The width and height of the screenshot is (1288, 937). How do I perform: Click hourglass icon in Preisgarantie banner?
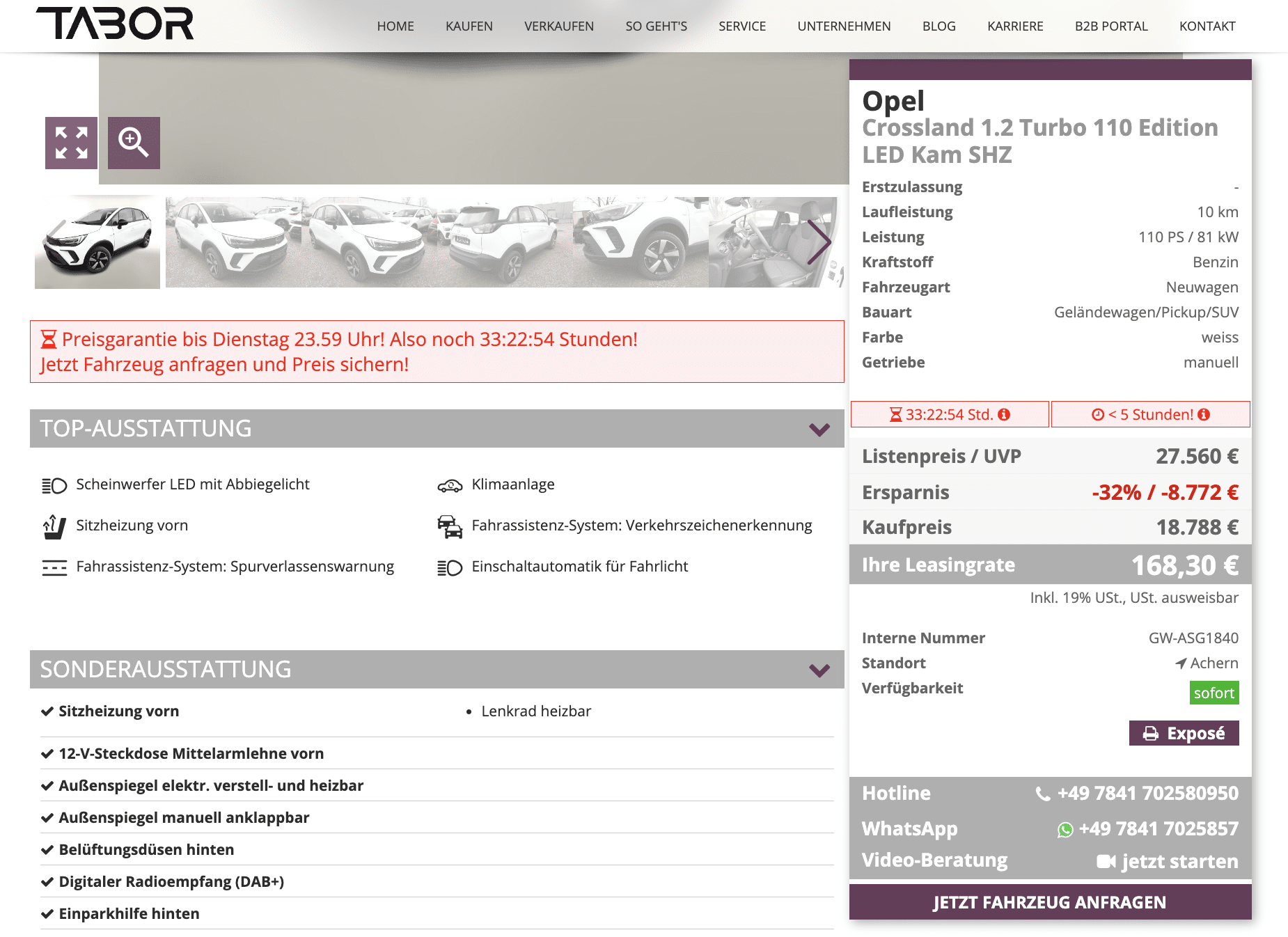pyautogui.click(x=48, y=340)
